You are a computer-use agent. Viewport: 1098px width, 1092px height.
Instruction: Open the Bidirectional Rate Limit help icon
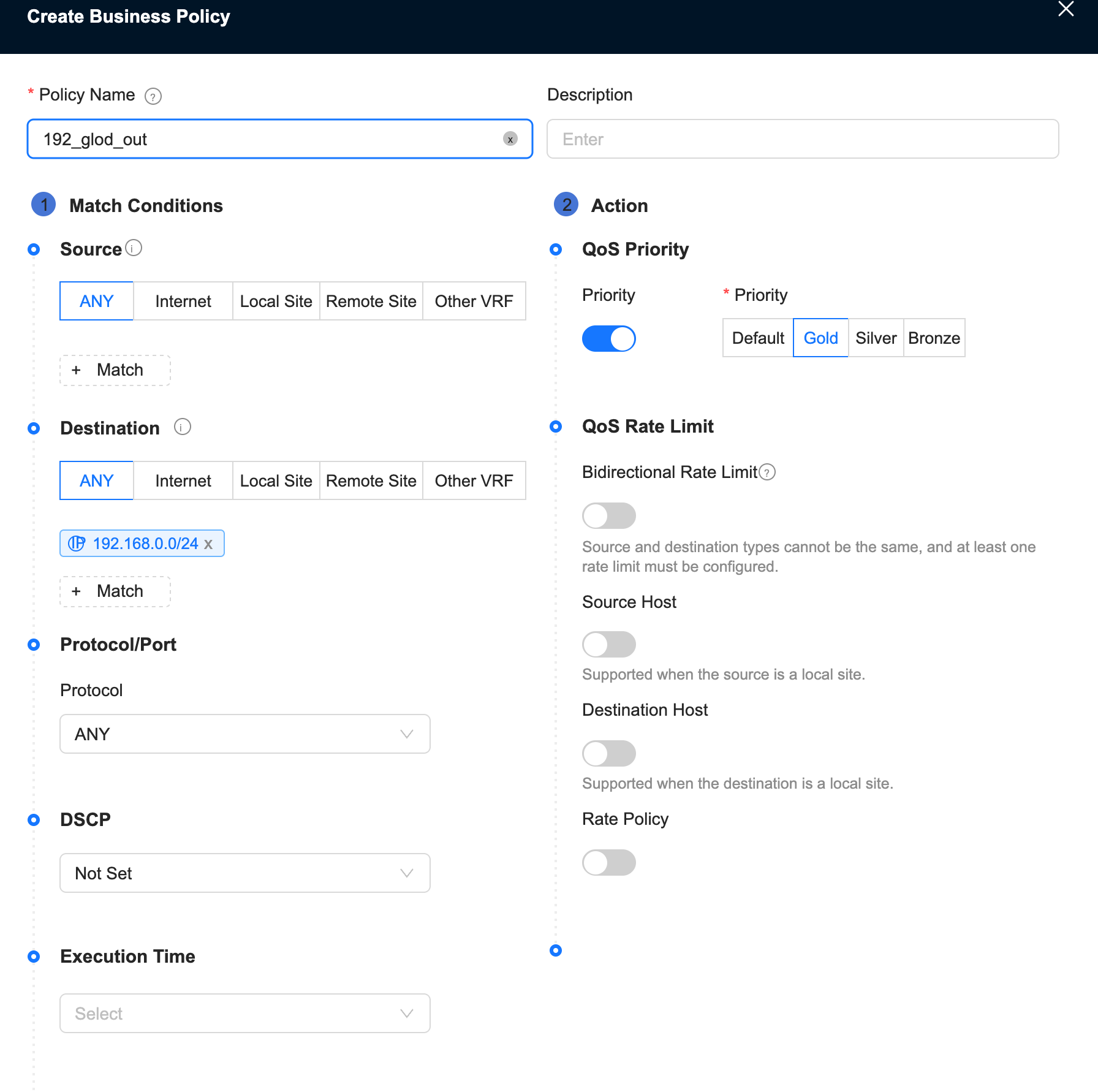767,472
